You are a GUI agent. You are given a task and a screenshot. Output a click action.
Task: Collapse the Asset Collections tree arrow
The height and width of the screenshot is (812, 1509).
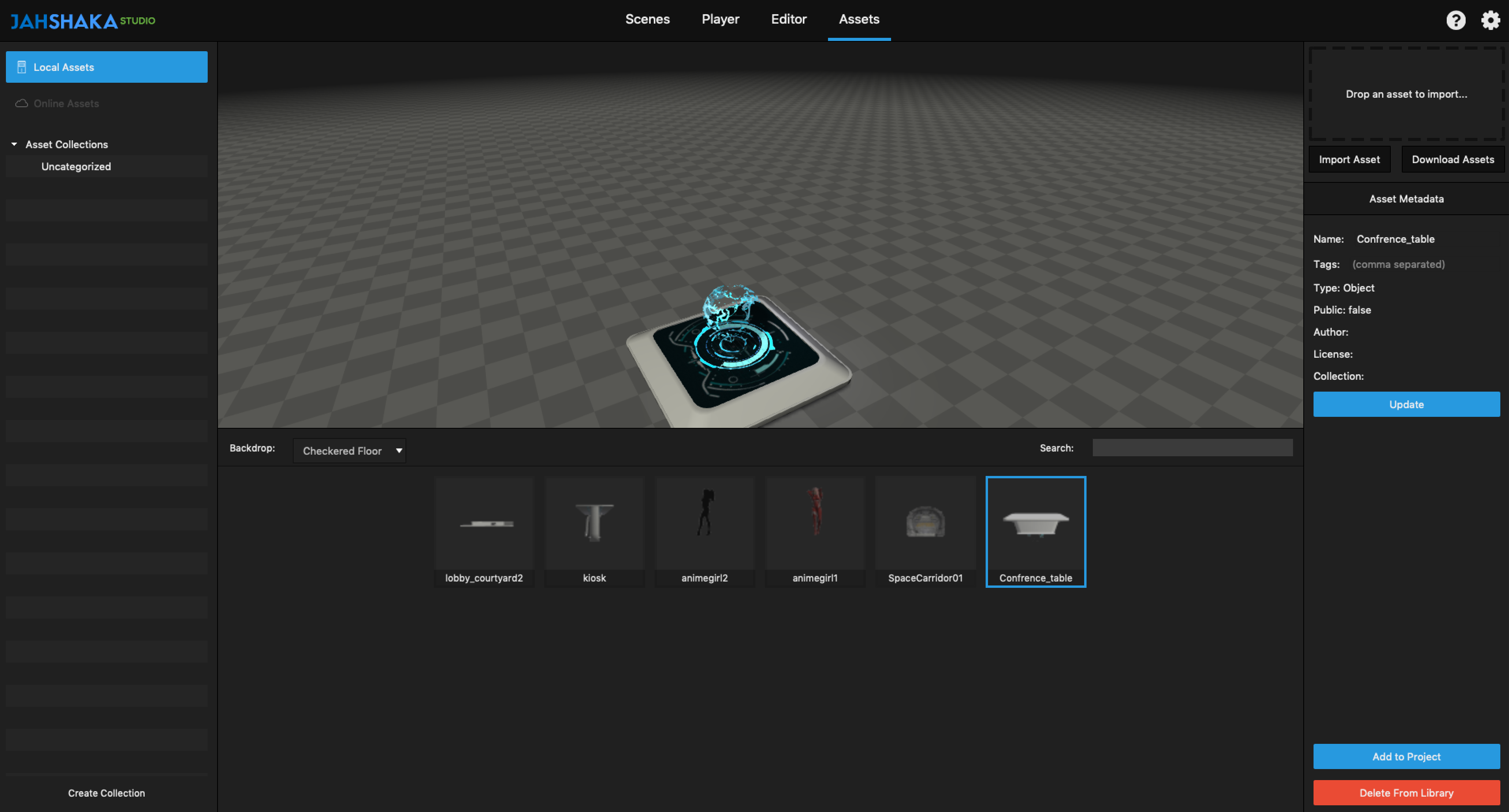(14, 144)
